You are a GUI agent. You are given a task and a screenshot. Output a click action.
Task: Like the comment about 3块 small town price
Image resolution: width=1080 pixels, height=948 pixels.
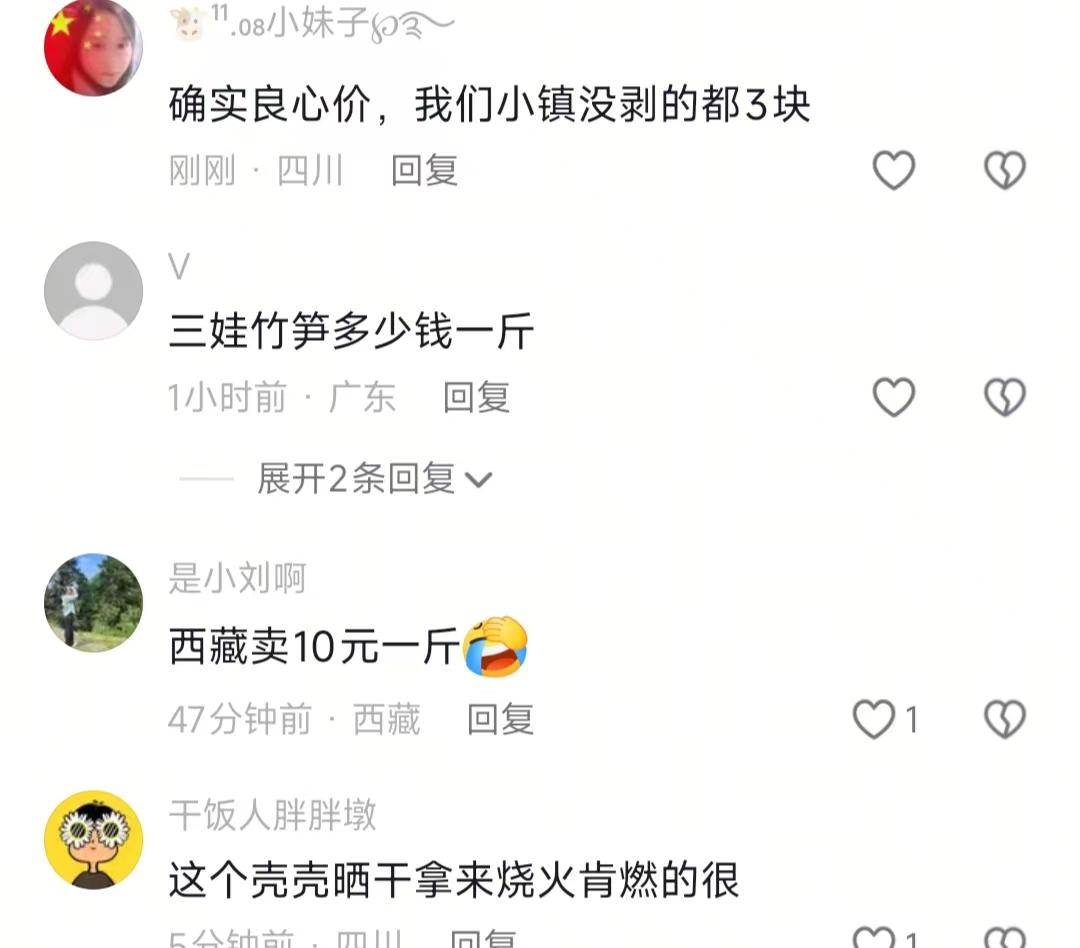coord(893,169)
